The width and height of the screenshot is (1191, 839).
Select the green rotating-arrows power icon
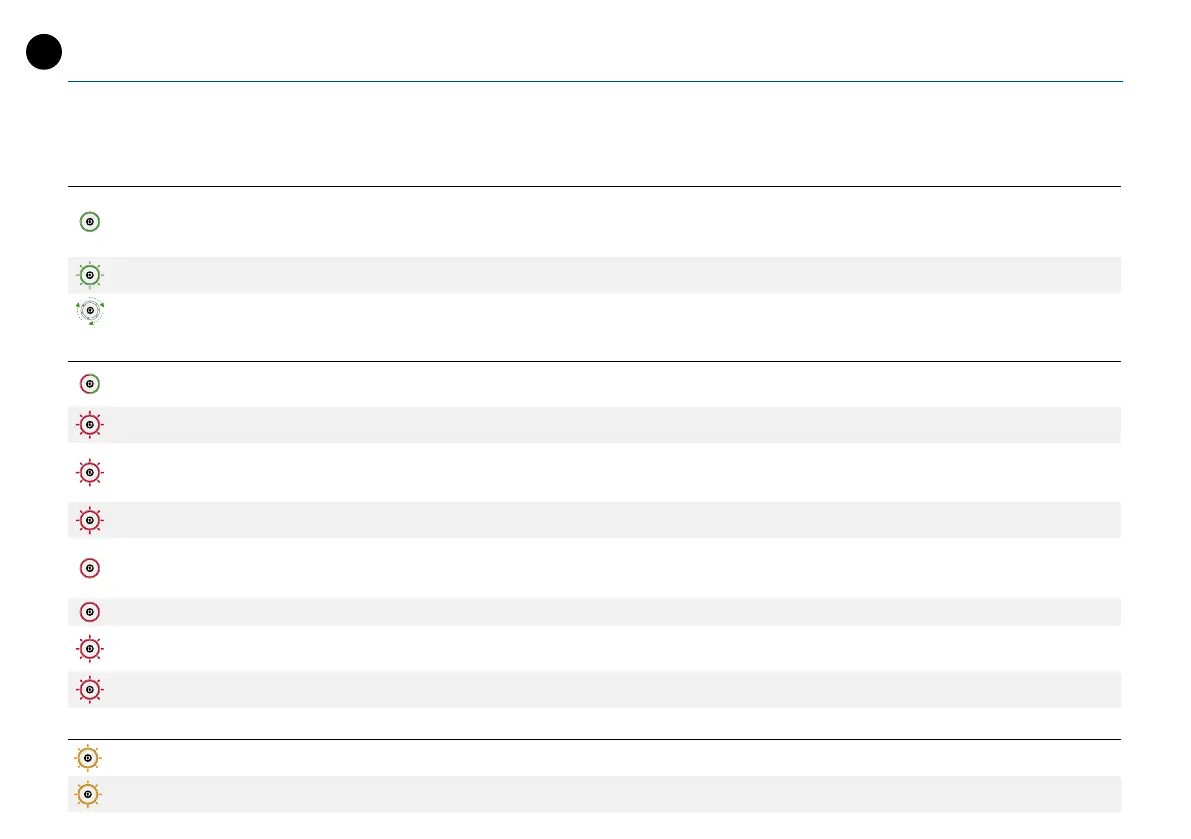point(90,311)
